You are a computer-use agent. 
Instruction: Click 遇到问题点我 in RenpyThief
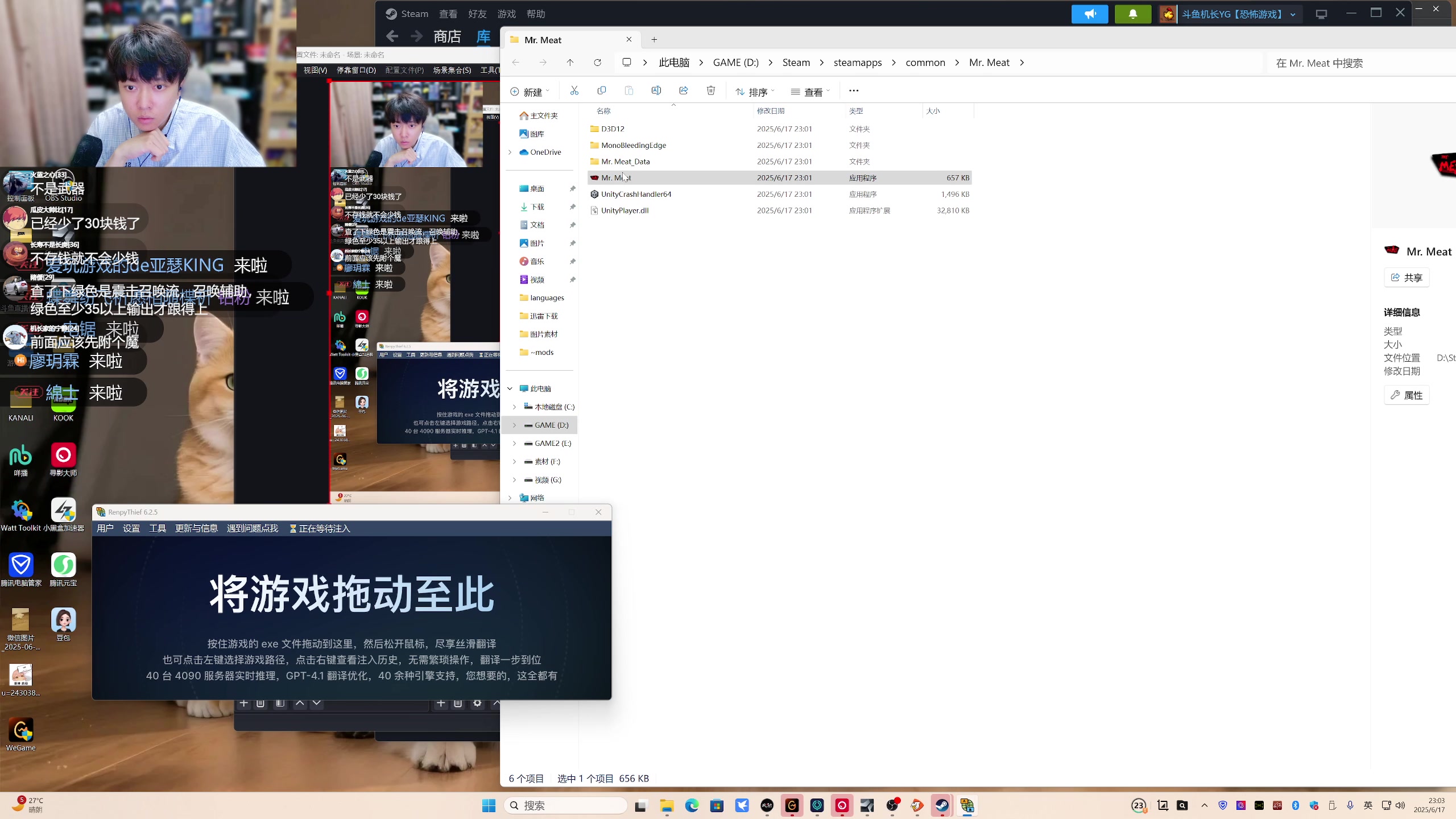[x=253, y=528]
